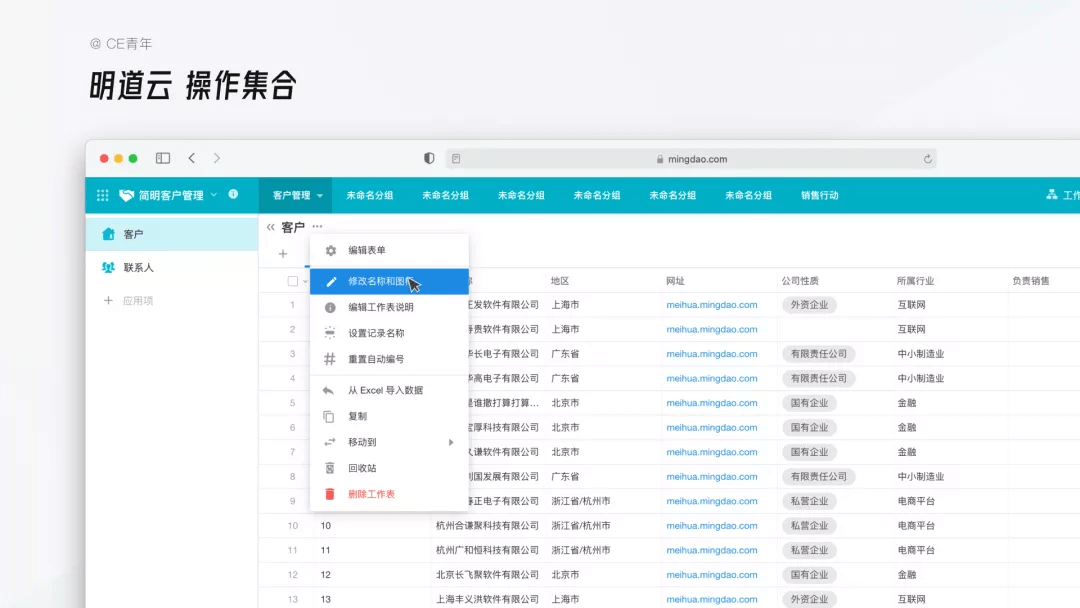Toggle the select-all rows checkbox
This screenshot has width=1080, height=608.
pos(293,281)
